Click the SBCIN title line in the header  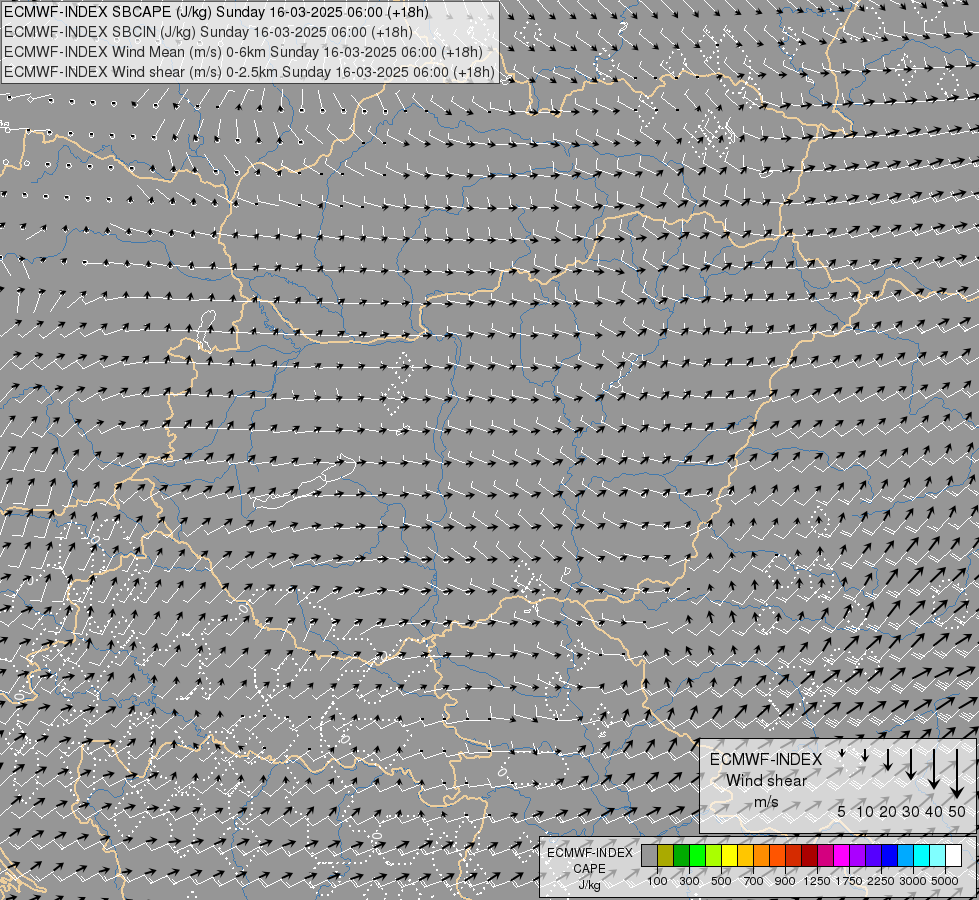(208, 32)
